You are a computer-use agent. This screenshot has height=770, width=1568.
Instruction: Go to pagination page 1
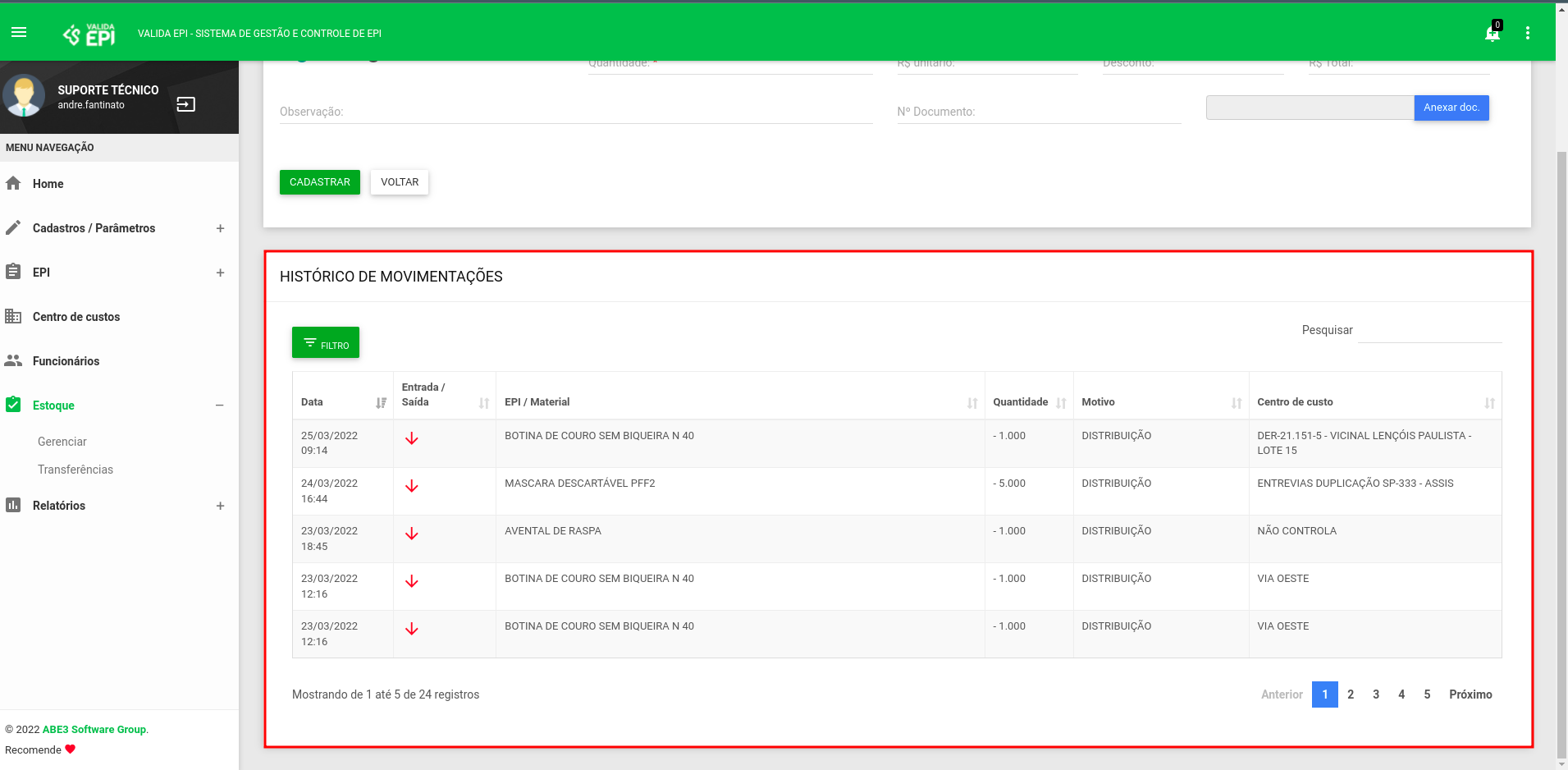click(1325, 694)
